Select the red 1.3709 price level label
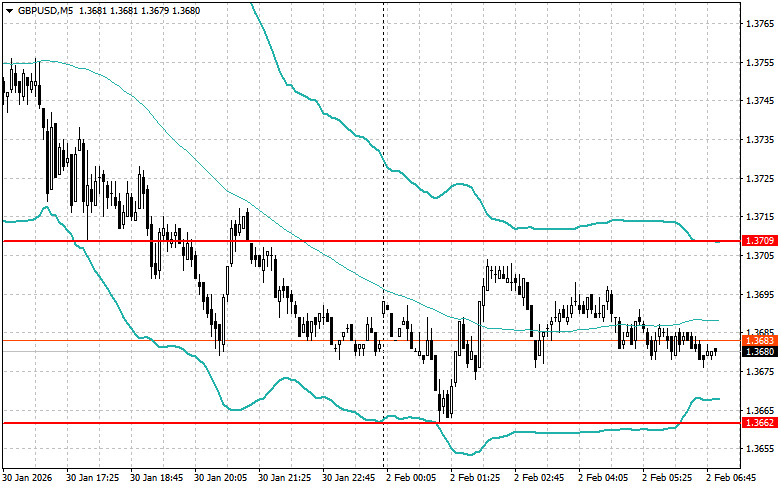This screenshot has width=781, height=489. click(x=760, y=241)
